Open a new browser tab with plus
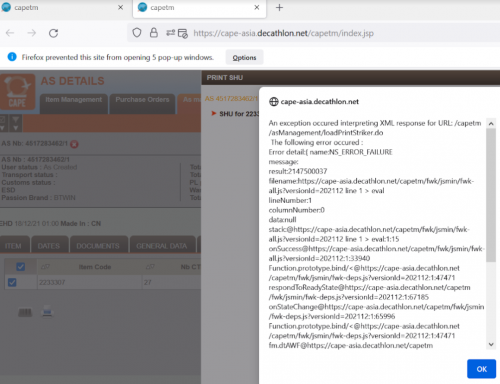This screenshot has height=384, width=500. 279,7
